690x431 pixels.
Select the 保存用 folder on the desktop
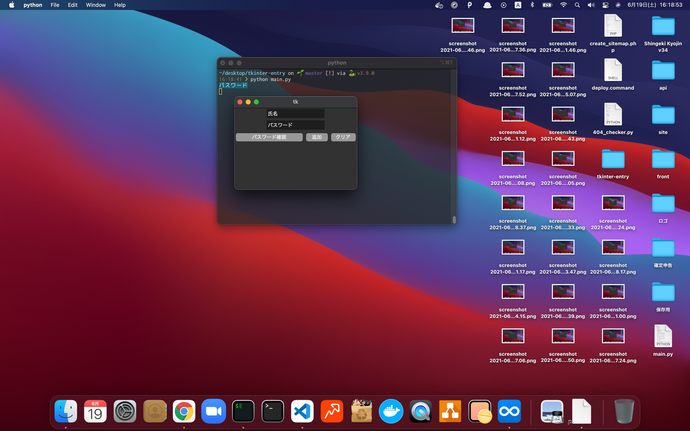point(663,292)
